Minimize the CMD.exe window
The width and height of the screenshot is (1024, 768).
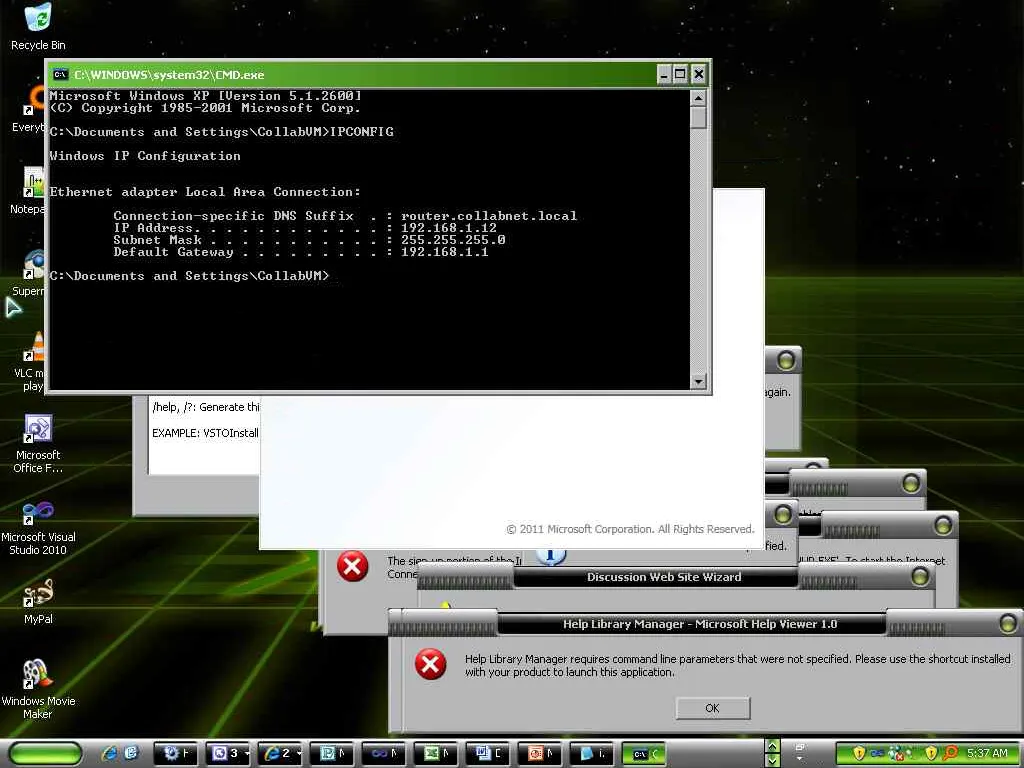coord(664,74)
